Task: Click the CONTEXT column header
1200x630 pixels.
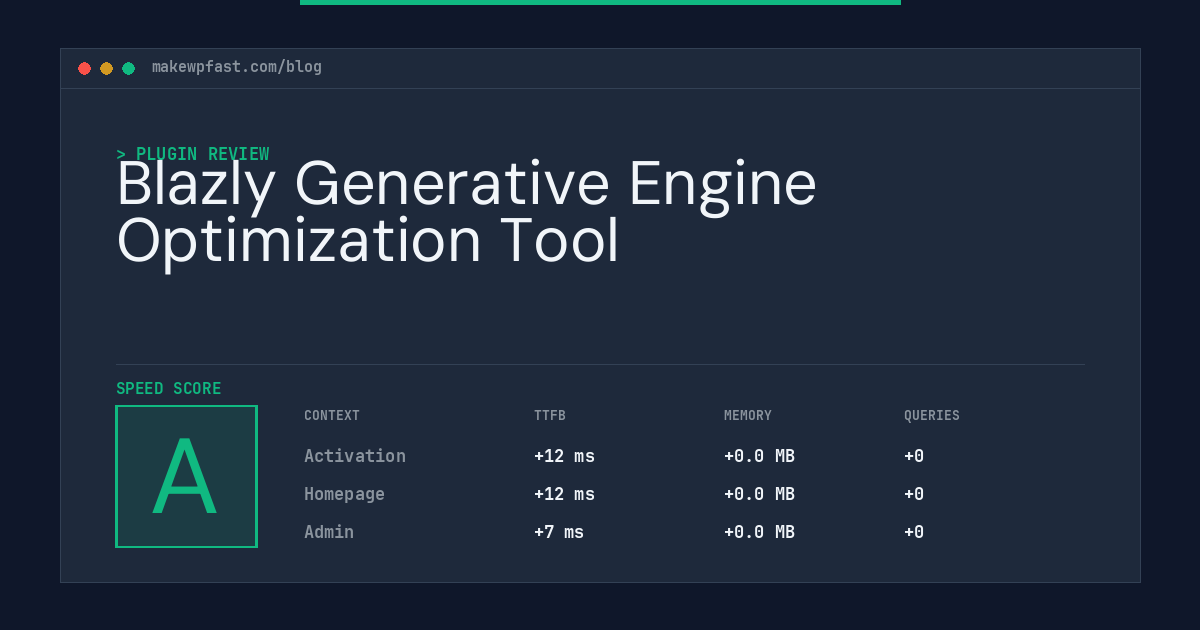Action: click(332, 415)
